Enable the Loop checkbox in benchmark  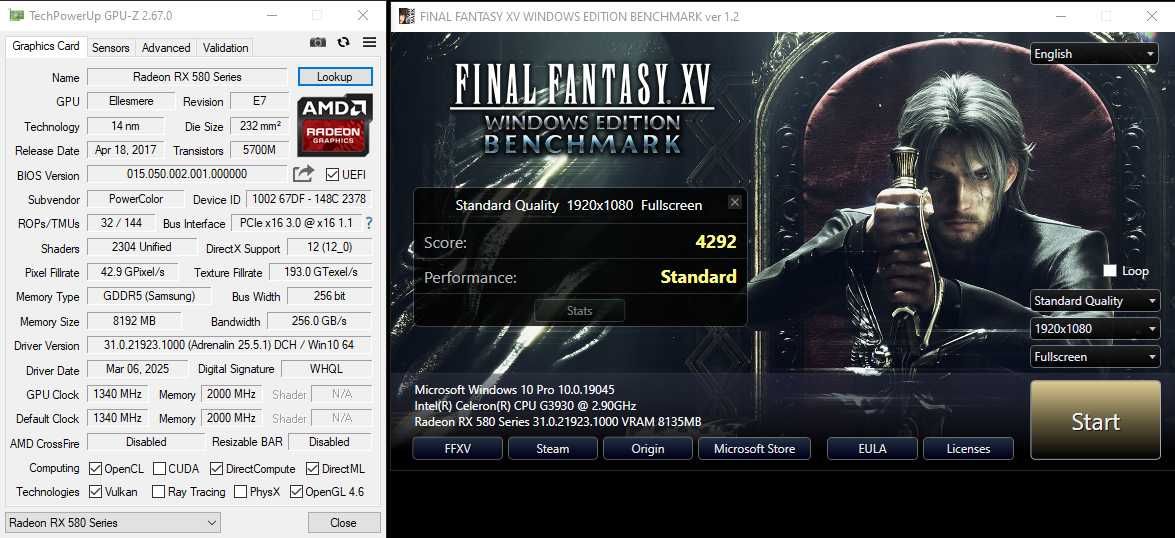coord(1110,270)
